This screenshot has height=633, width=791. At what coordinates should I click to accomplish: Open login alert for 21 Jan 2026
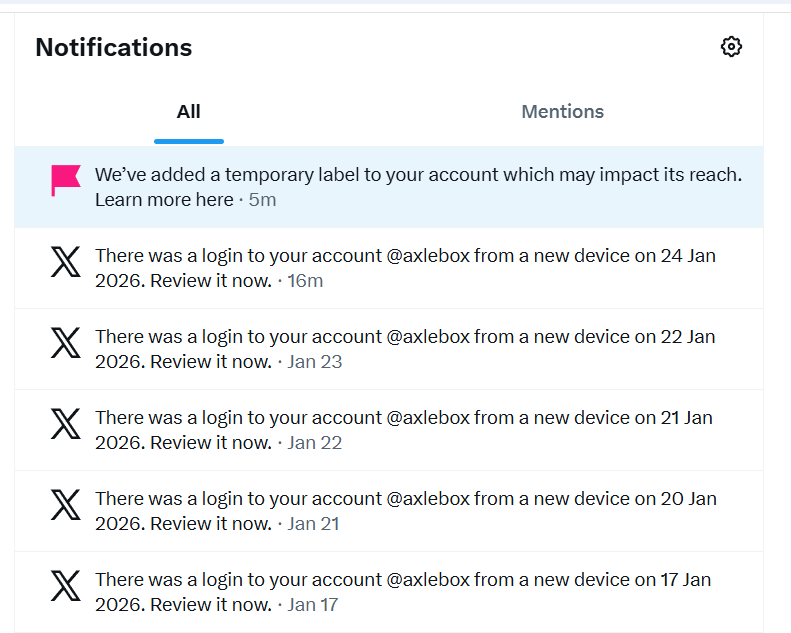click(389, 430)
